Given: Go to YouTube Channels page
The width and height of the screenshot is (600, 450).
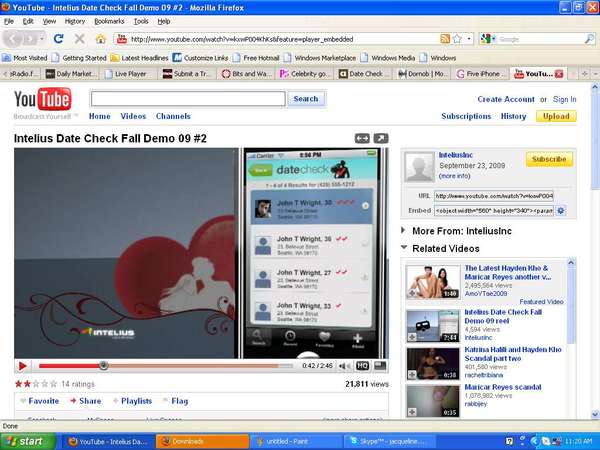Looking at the screenshot, I should click(173, 116).
